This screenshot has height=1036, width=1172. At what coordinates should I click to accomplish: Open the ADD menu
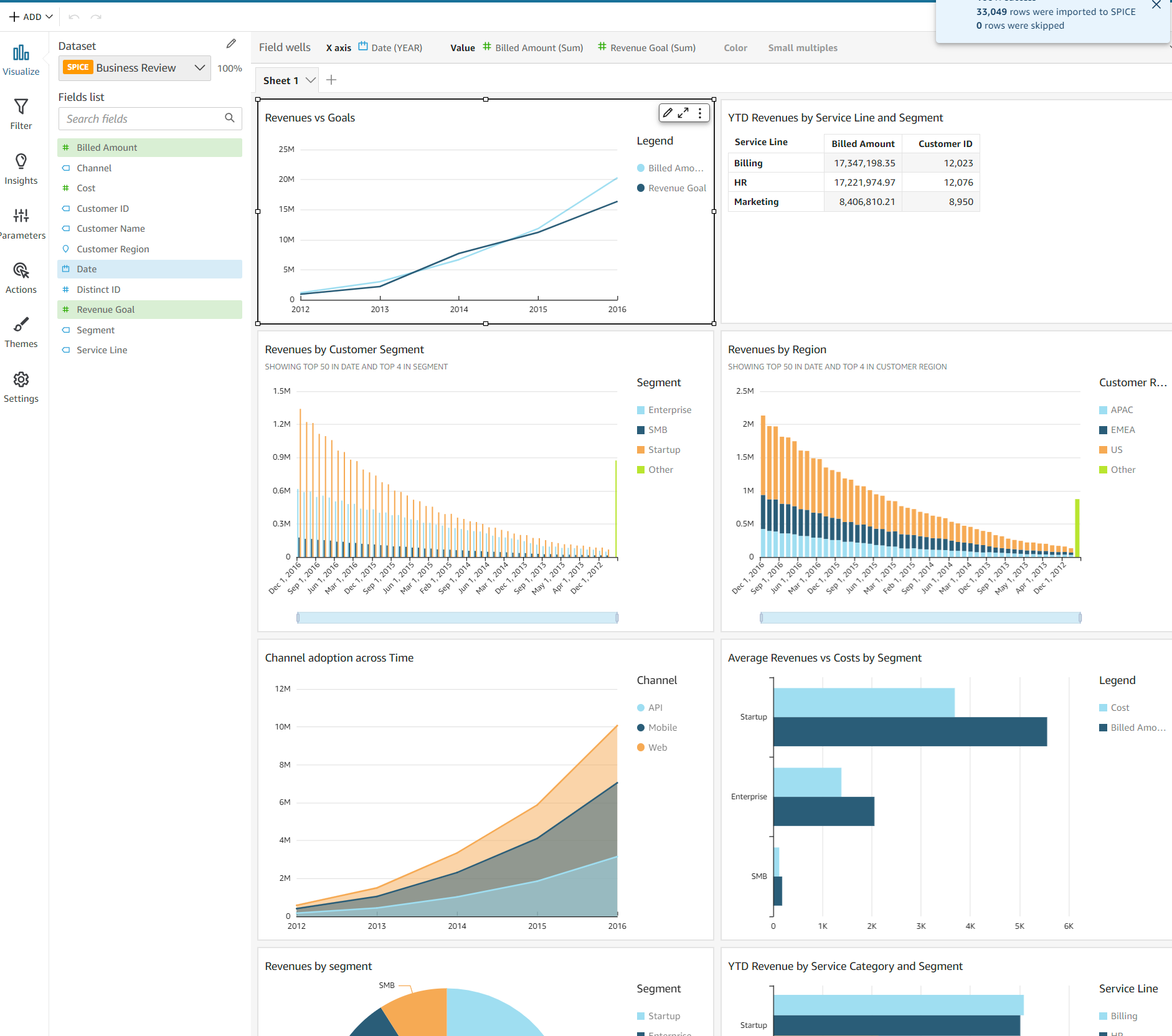[31, 17]
